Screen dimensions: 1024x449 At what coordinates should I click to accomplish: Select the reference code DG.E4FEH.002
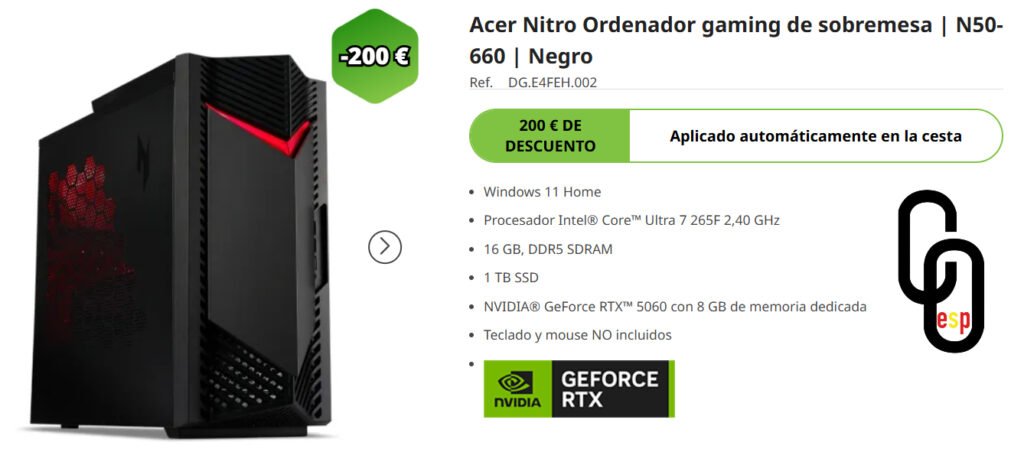552,83
